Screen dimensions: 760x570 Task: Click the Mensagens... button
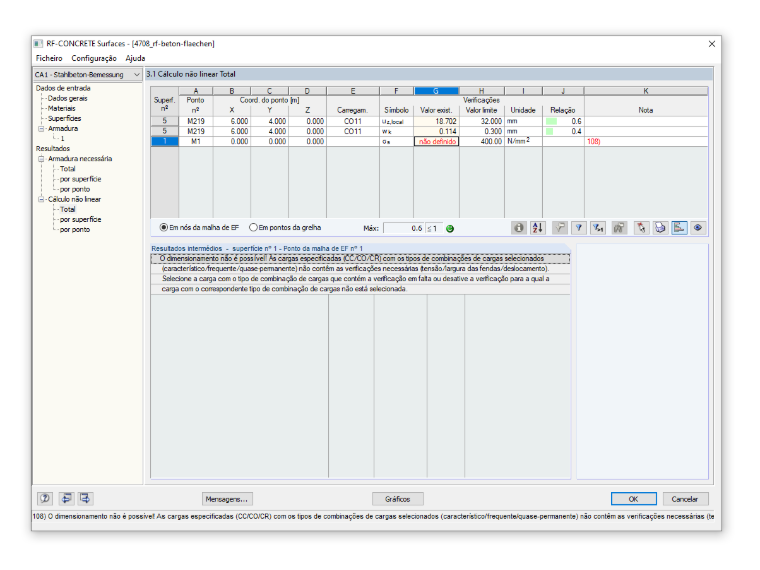click(227, 499)
